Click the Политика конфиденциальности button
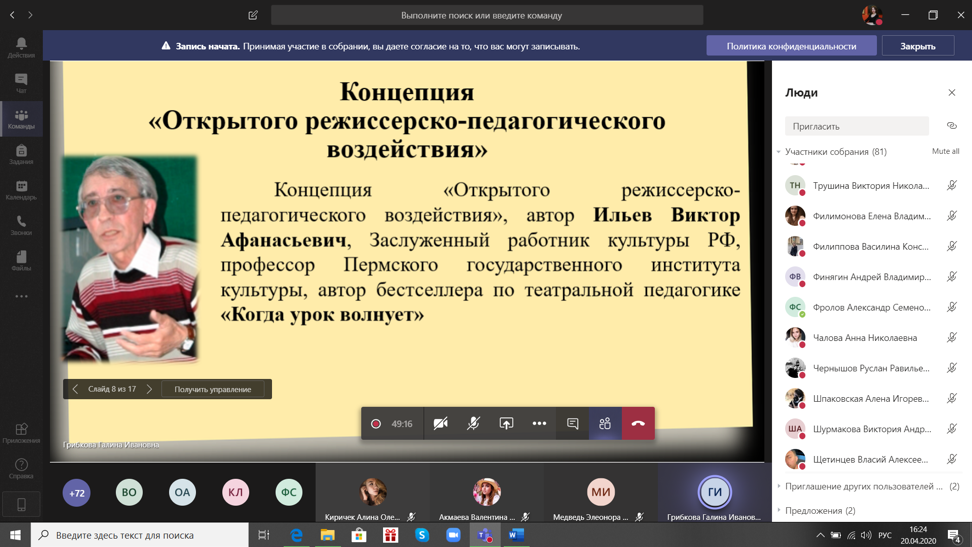The width and height of the screenshot is (972, 547). click(x=791, y=46)
